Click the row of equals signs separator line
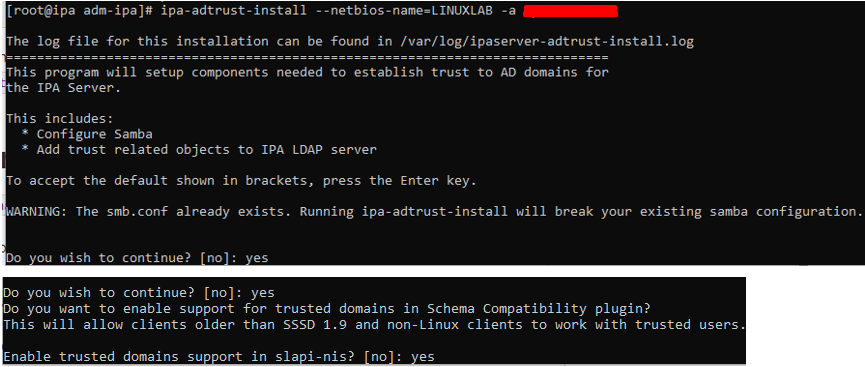 (307, 57)
